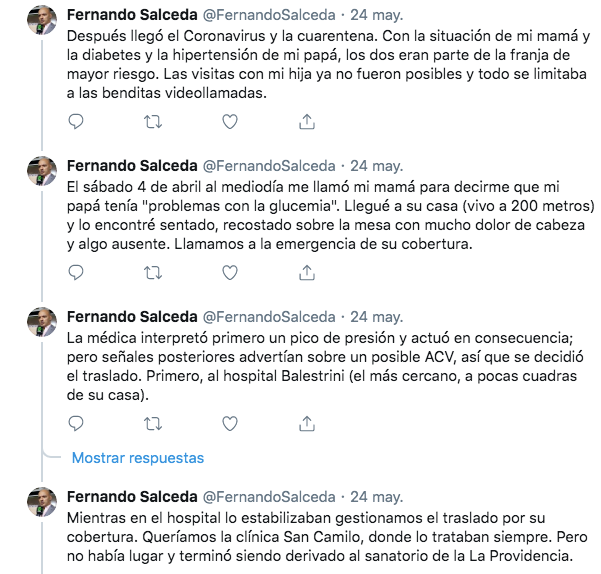Retweet the sábado 4 de abril tweet

(x=154, y=272)
